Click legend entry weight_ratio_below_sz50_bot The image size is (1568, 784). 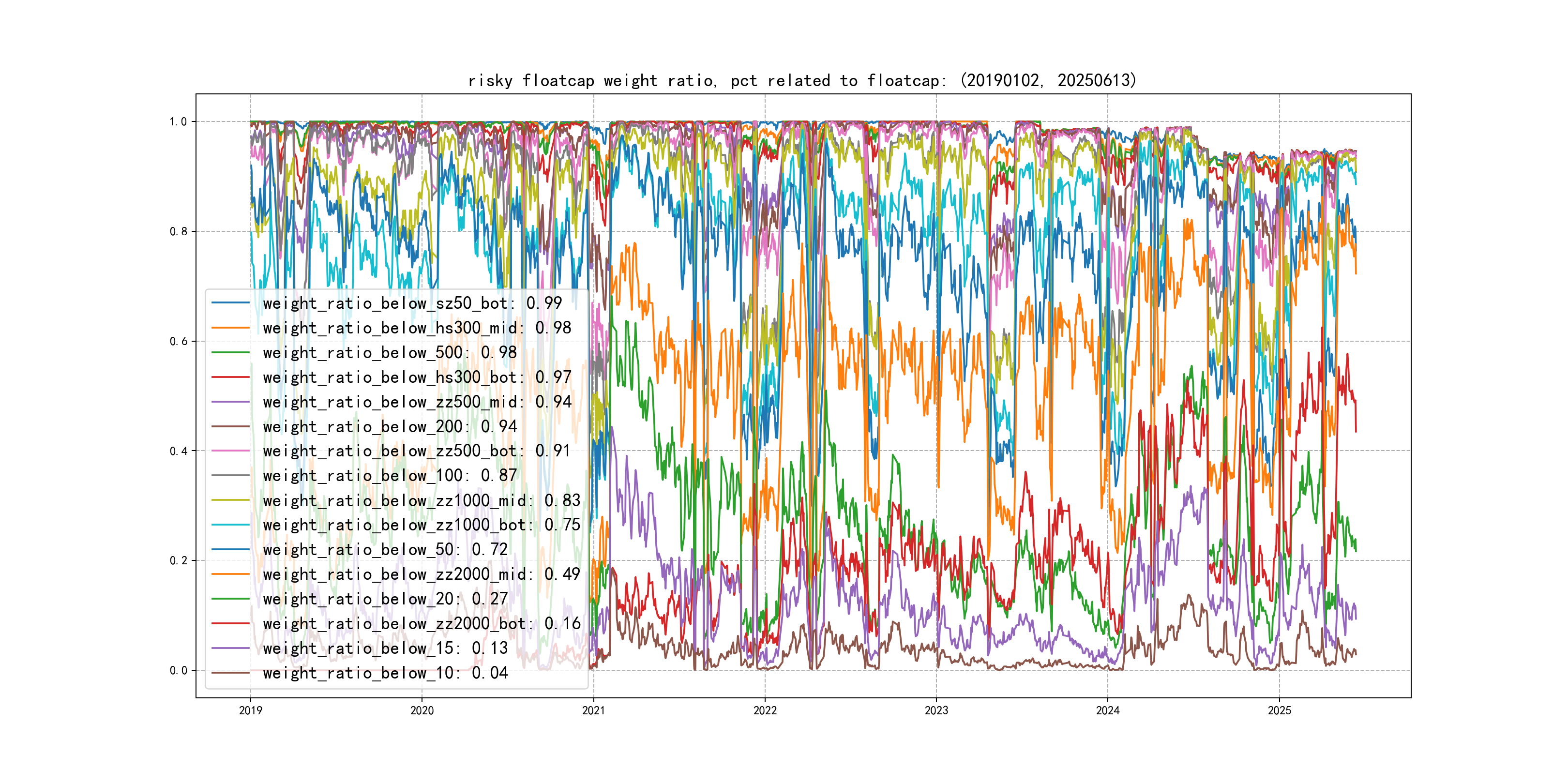412,303
